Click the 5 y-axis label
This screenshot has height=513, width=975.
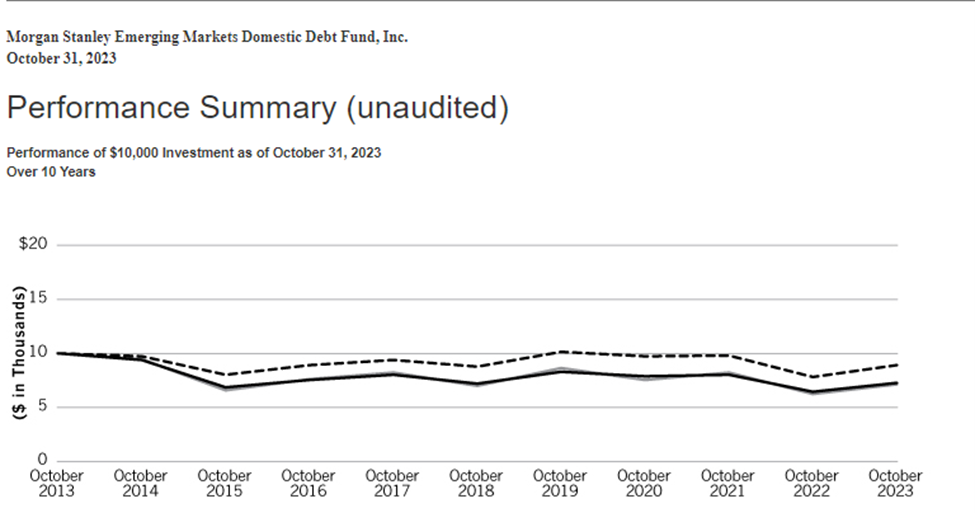(x=42, y=407)
